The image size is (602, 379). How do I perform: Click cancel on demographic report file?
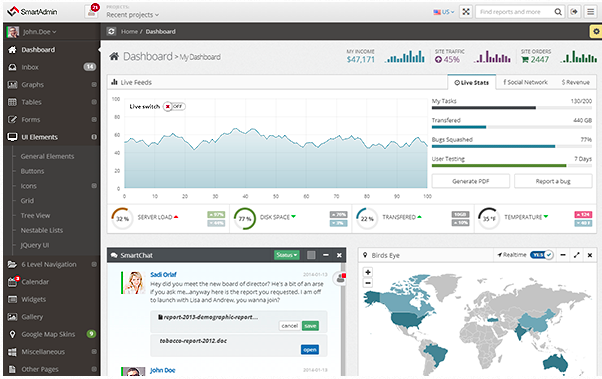[x=289, y=326]
